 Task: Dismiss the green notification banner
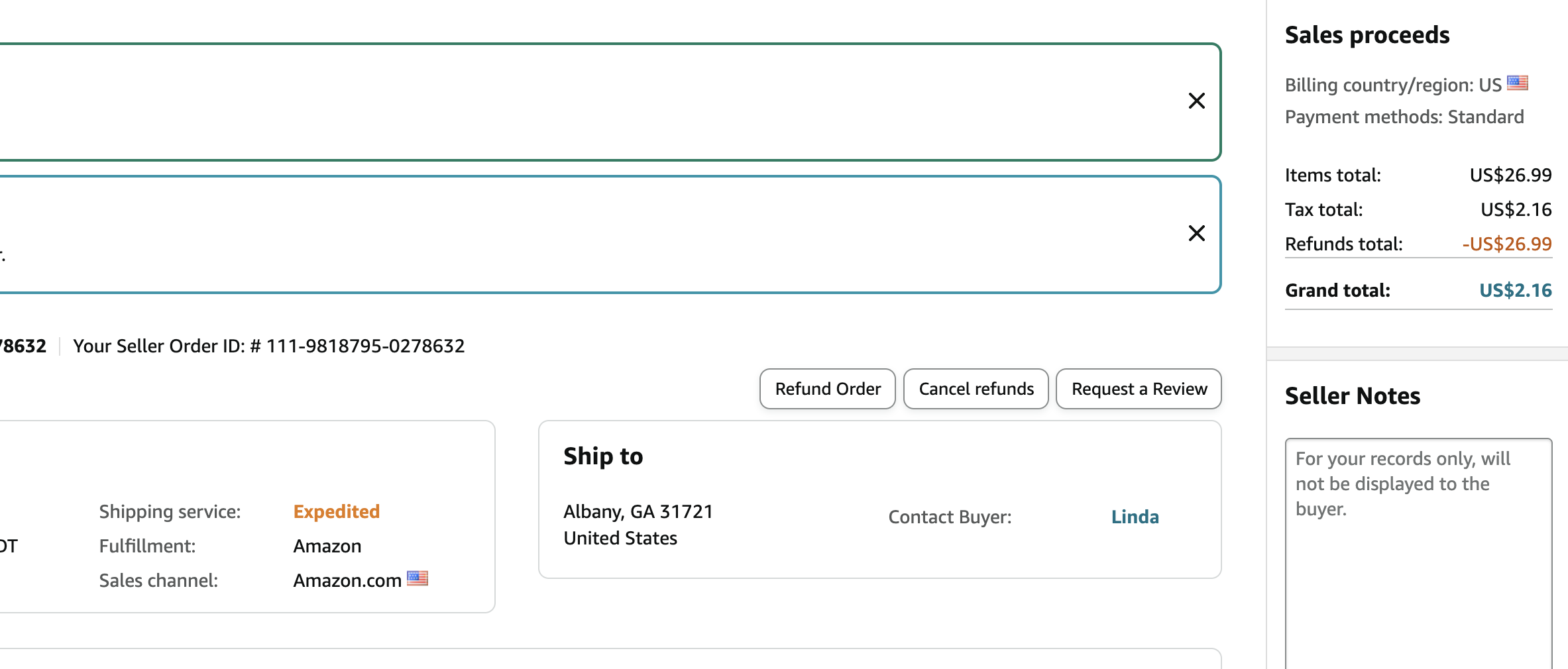1196,101
